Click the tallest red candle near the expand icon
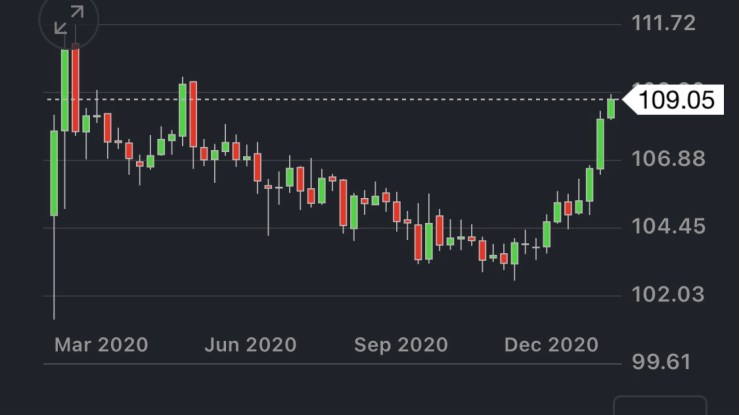This screenshot has width=739, height=415. (75, 90)
